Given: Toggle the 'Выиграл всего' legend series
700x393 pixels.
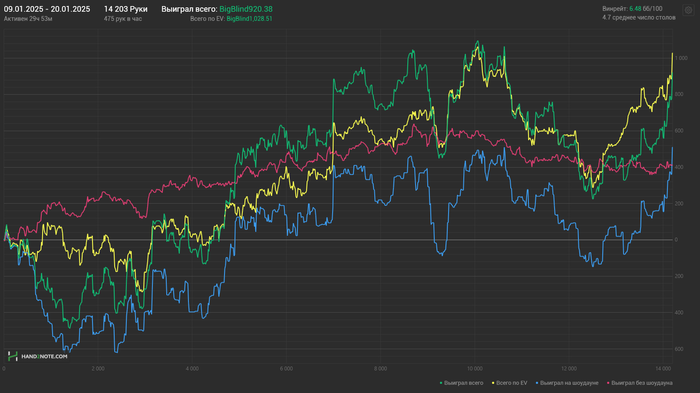Looking at the screenshot, I should tap(462, 383).
